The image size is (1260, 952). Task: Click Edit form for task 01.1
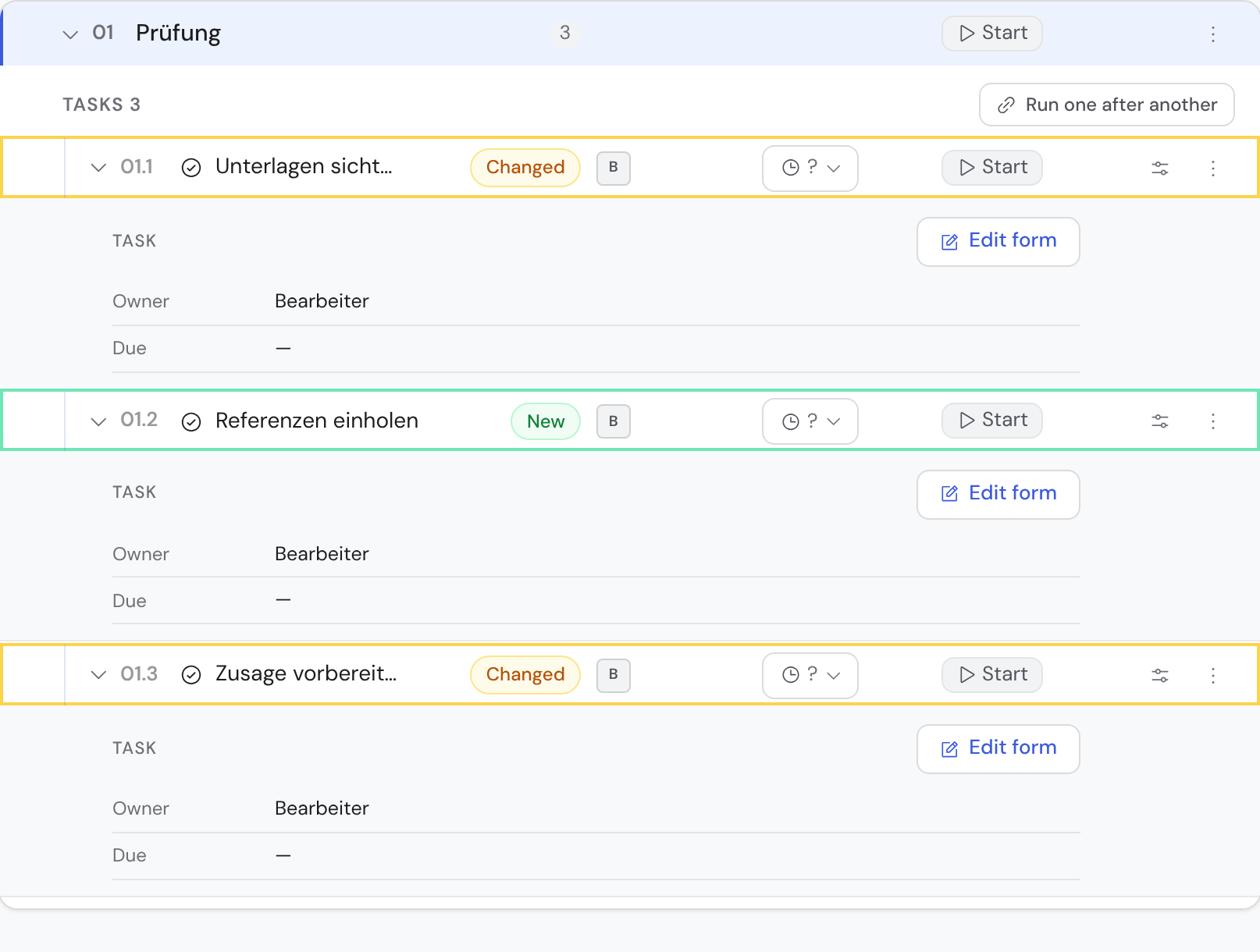998,242
